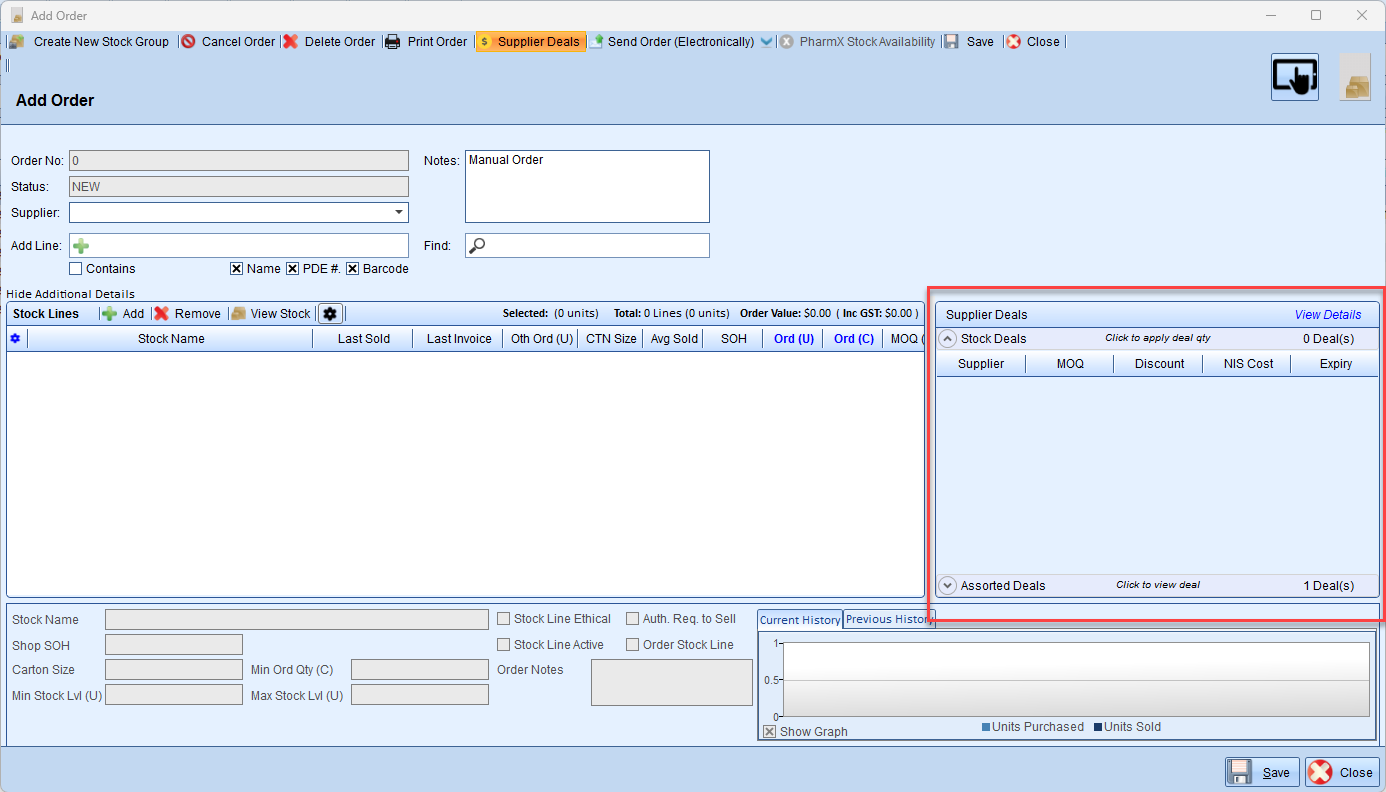Expand the Assorted Deals section
Screen dimensions: 1386x792
click(x=948, y=586)
